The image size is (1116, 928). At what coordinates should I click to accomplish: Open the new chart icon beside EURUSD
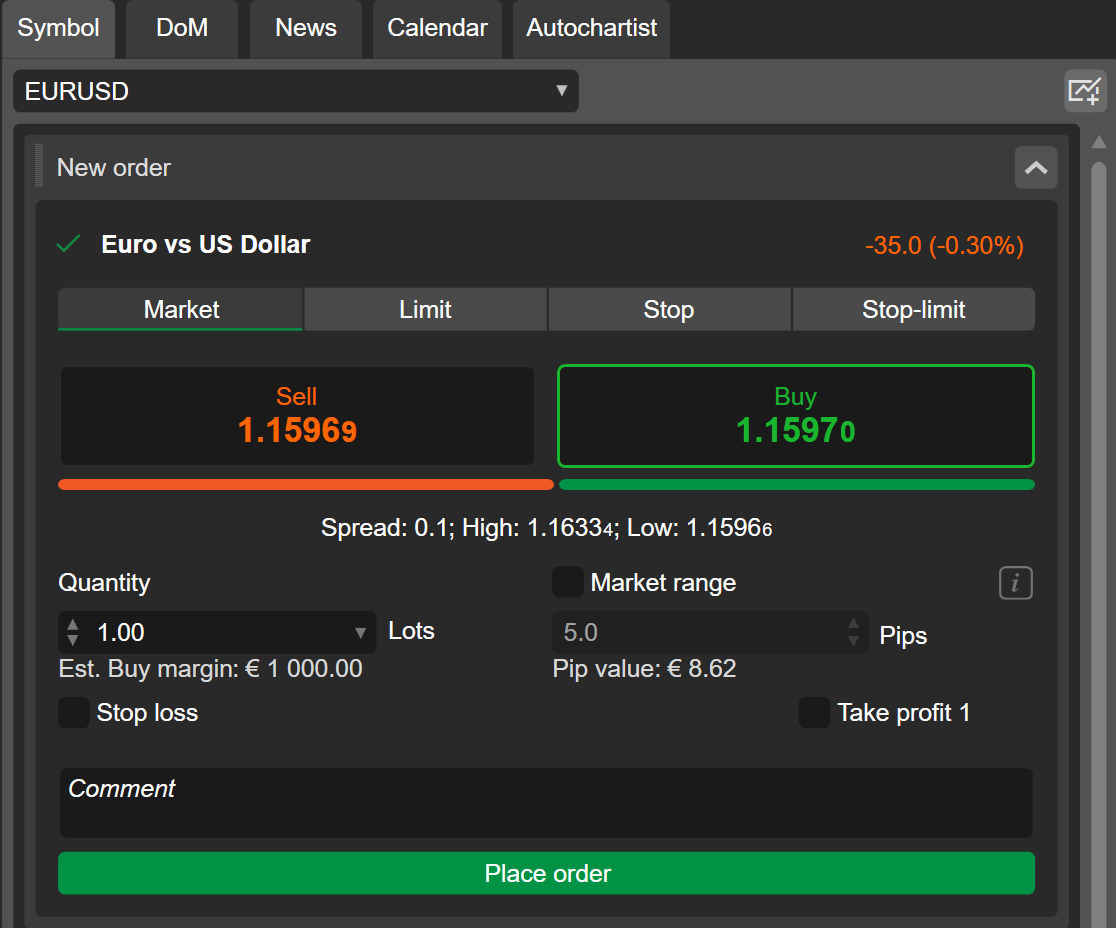[x=1085, y=91]
